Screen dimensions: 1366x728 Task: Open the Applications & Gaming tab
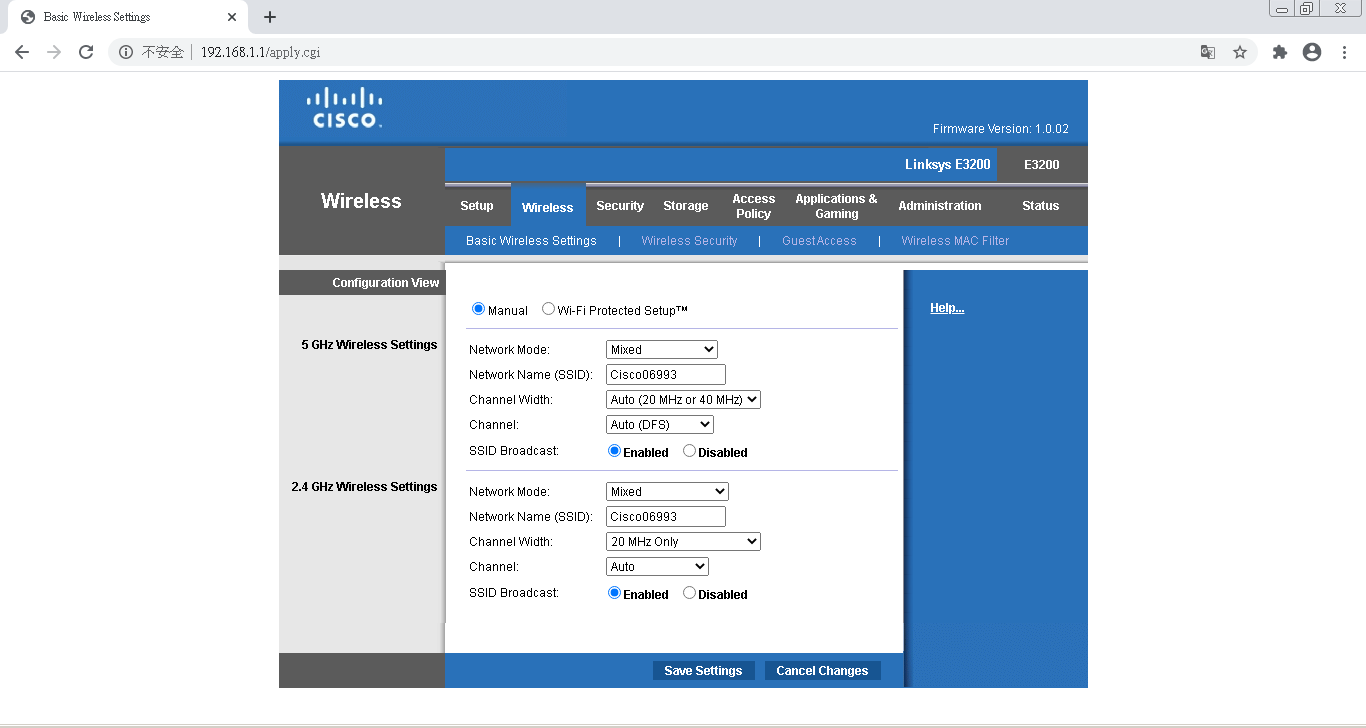click(836, 206)
